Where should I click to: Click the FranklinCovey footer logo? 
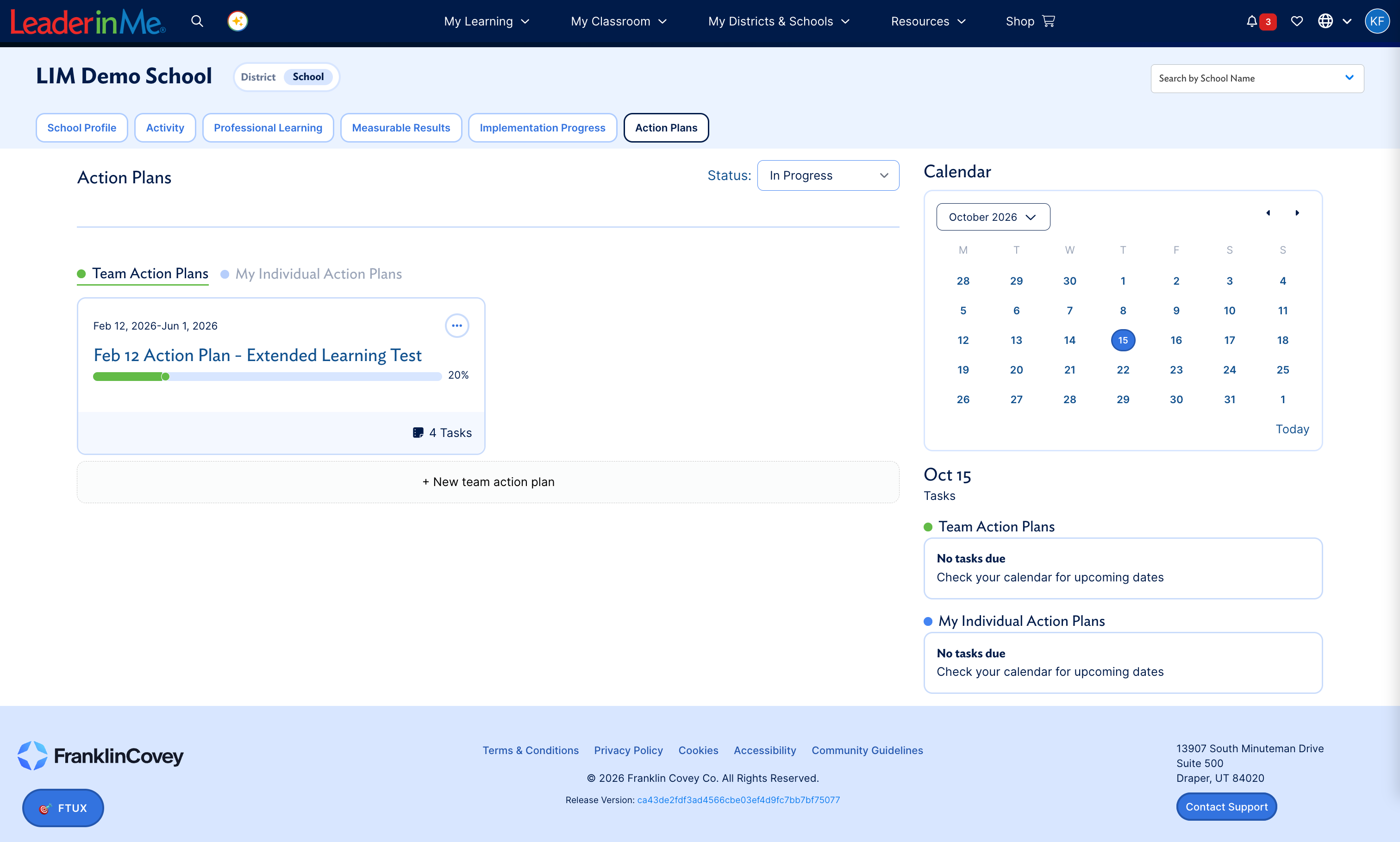pyautogui.click(x=100, y=756)
